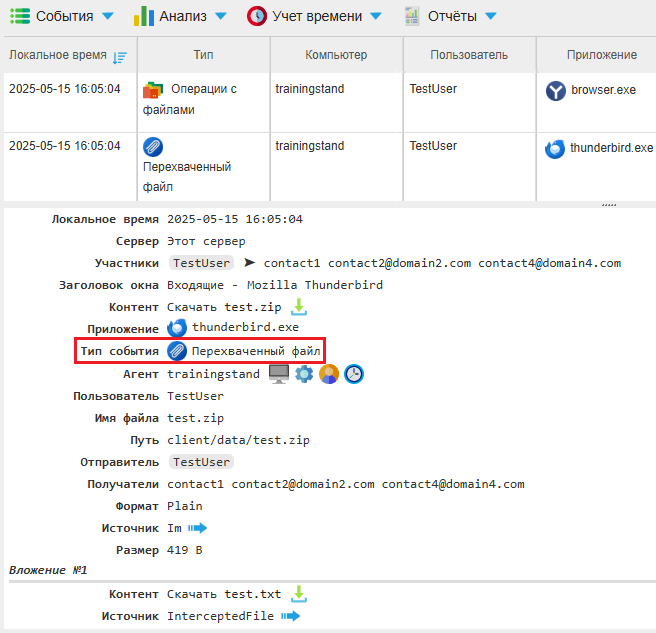Click the Пользователь column header

click(469, 55)
